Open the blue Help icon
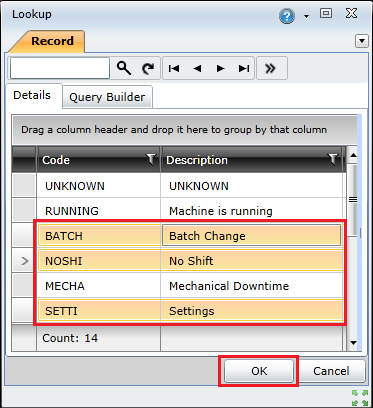This screenshot has height=408, width=373. tap(287, 16)
